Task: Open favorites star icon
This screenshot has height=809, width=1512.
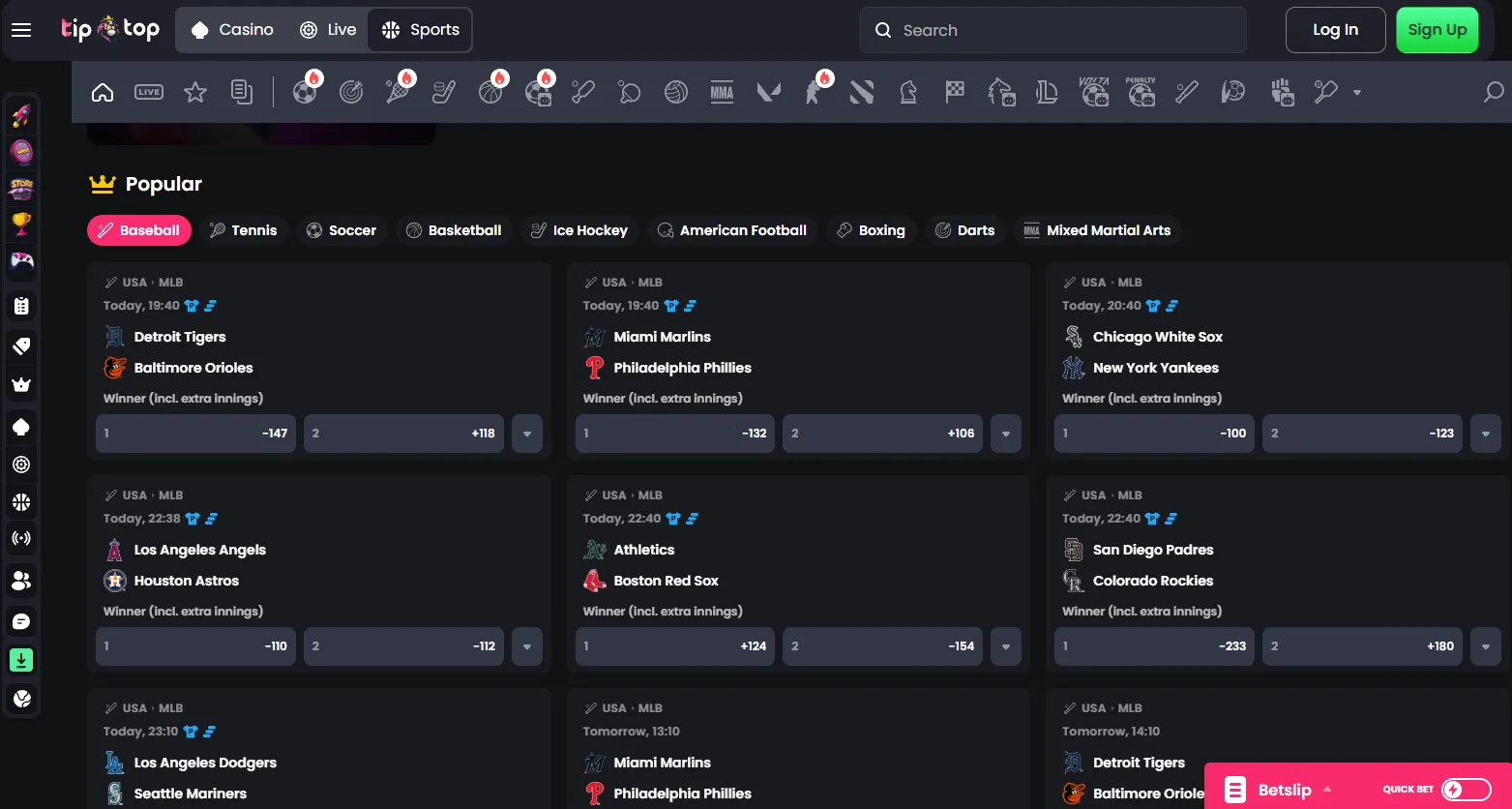Action: coord(195,93)
